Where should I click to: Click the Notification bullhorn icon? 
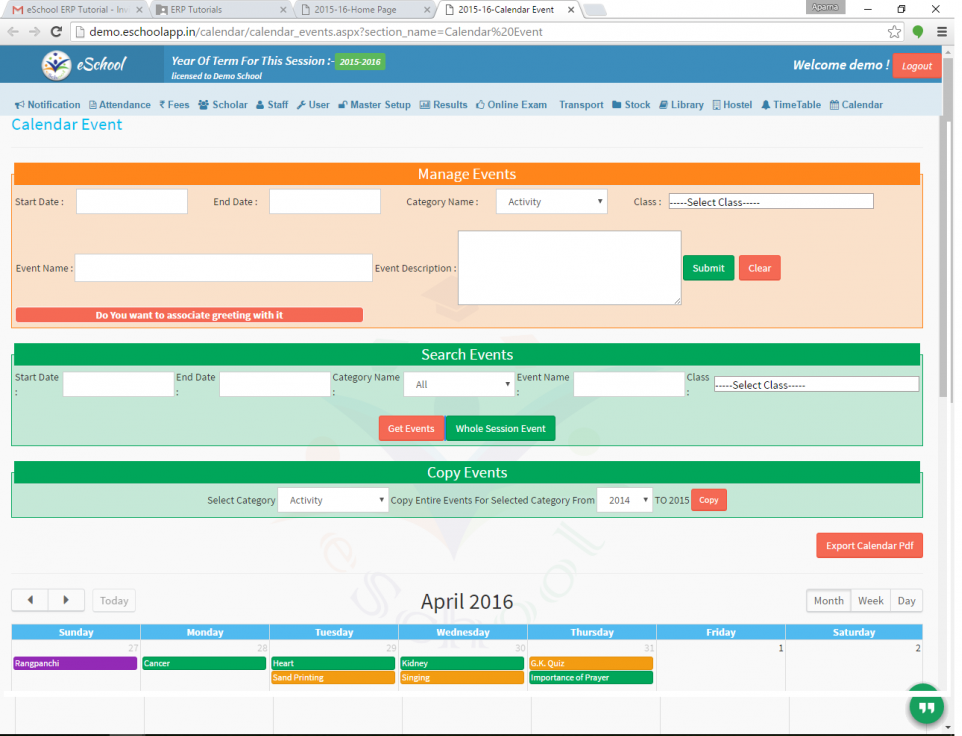click(20, 105)
